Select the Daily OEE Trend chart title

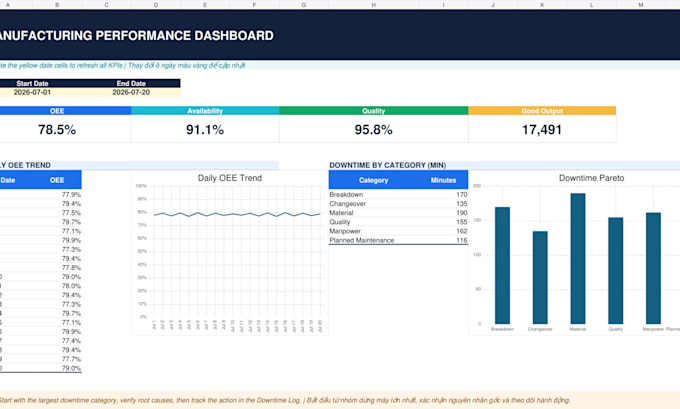[230, 178]
